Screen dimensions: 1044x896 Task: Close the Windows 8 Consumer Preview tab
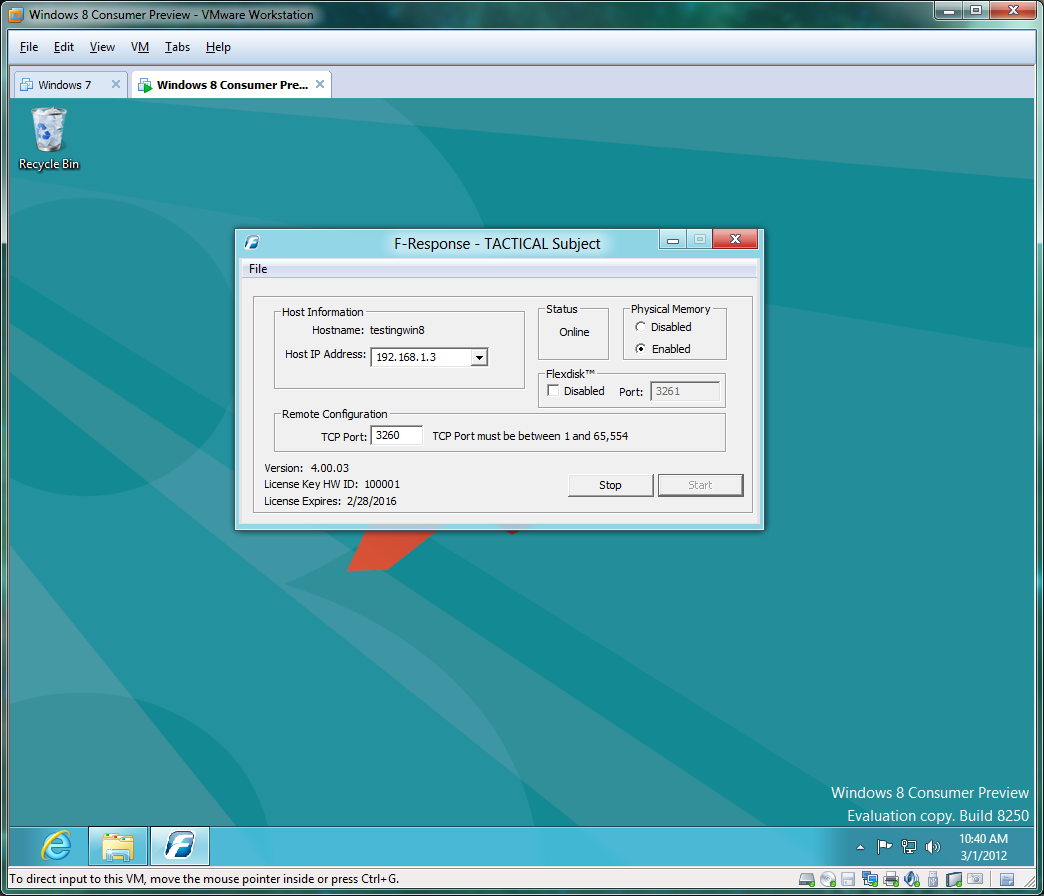click(x=320, y=84)
